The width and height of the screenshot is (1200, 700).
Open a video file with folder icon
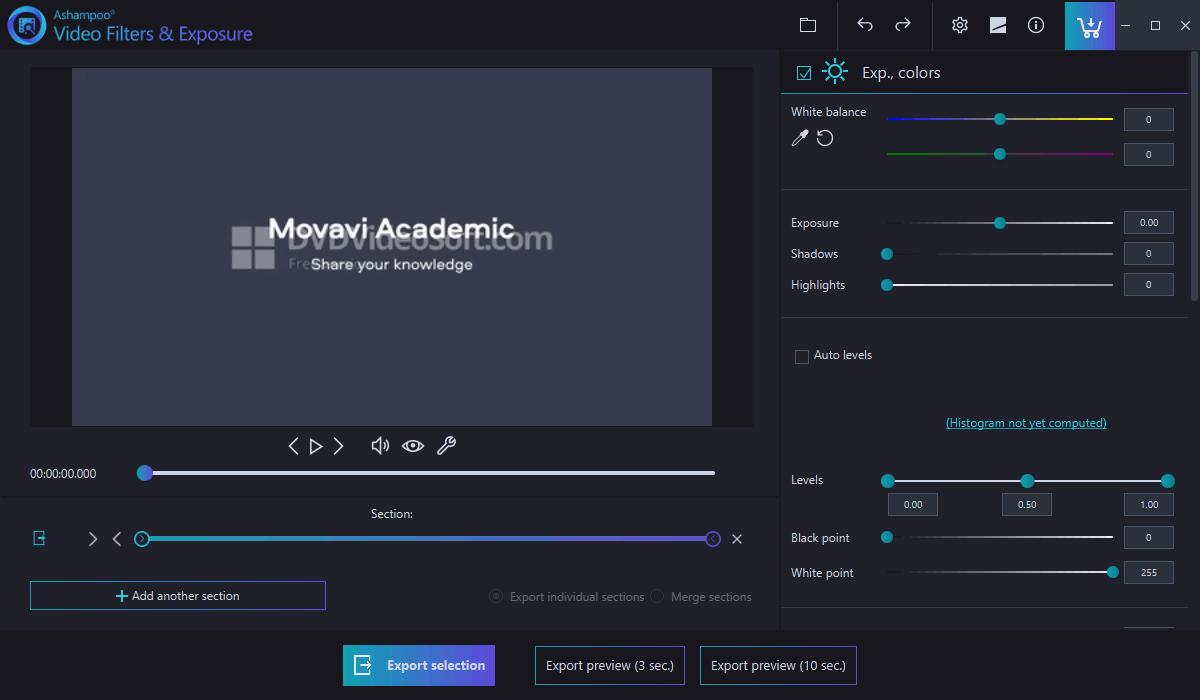808,25
